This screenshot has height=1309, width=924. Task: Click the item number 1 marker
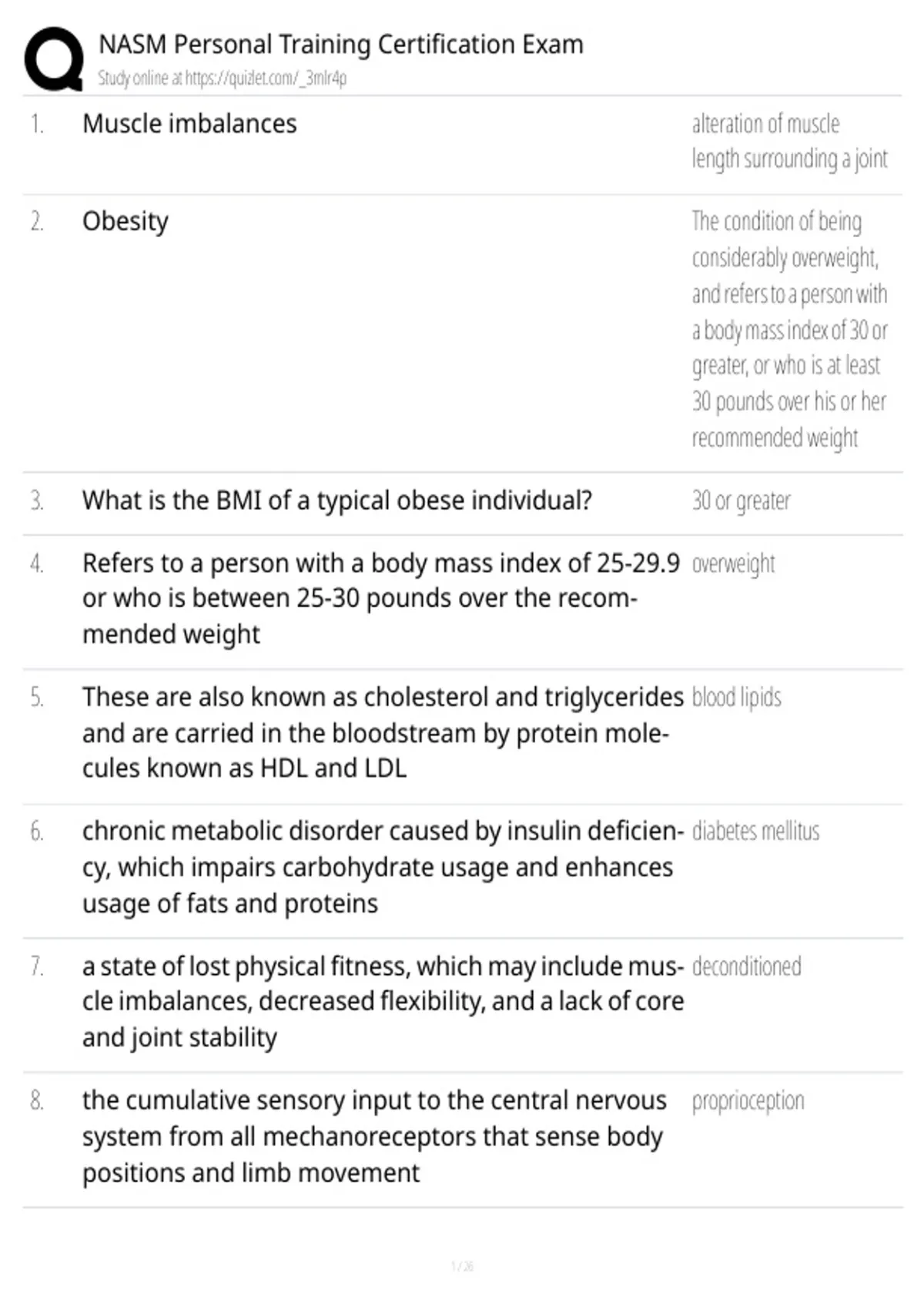tap(37, 124)
